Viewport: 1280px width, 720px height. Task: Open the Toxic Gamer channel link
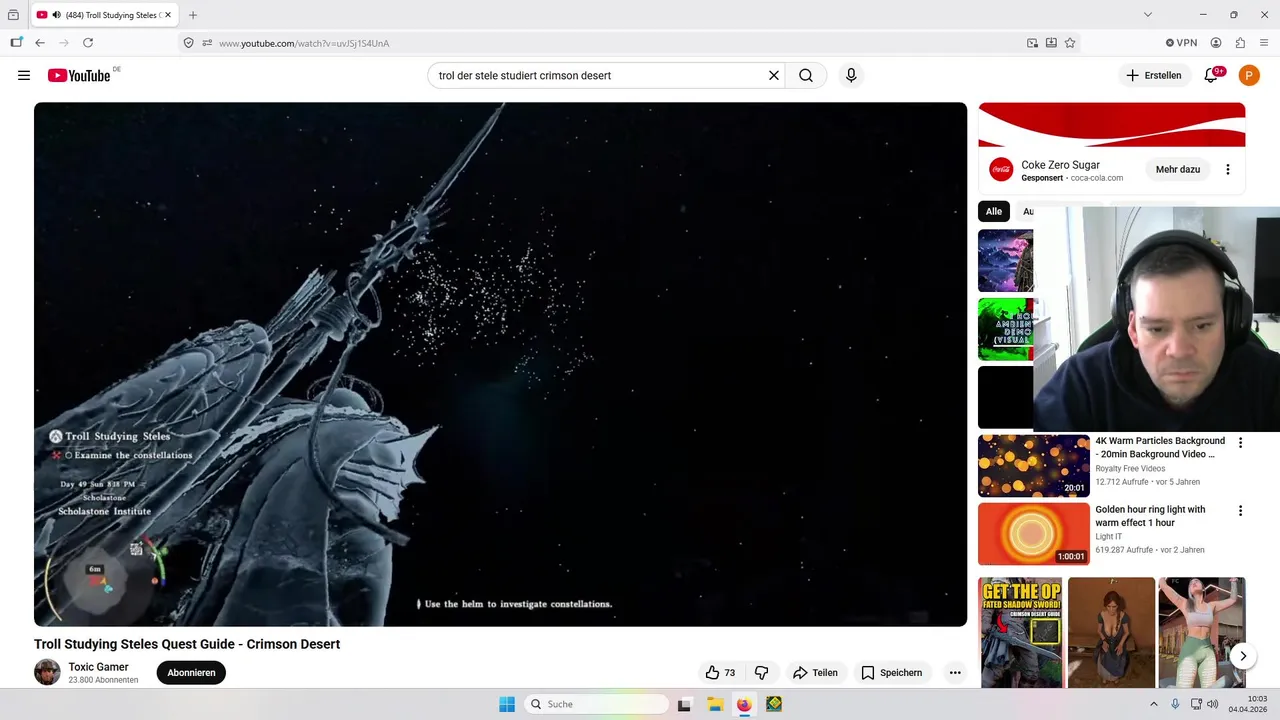98,667
